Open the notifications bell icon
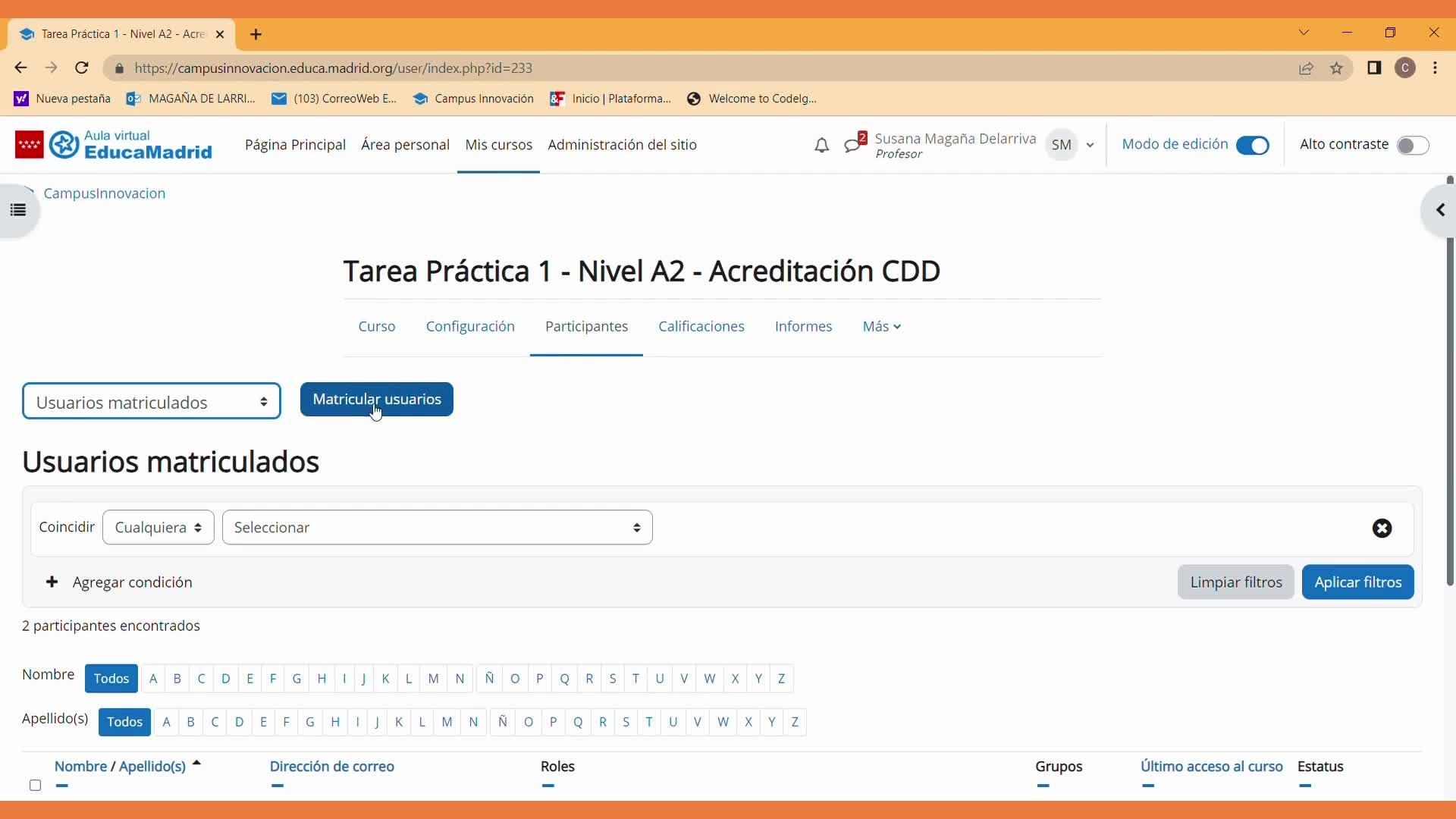Image resolution: width=1456 pixels, height=819 pixels. (x=821, y=145)
